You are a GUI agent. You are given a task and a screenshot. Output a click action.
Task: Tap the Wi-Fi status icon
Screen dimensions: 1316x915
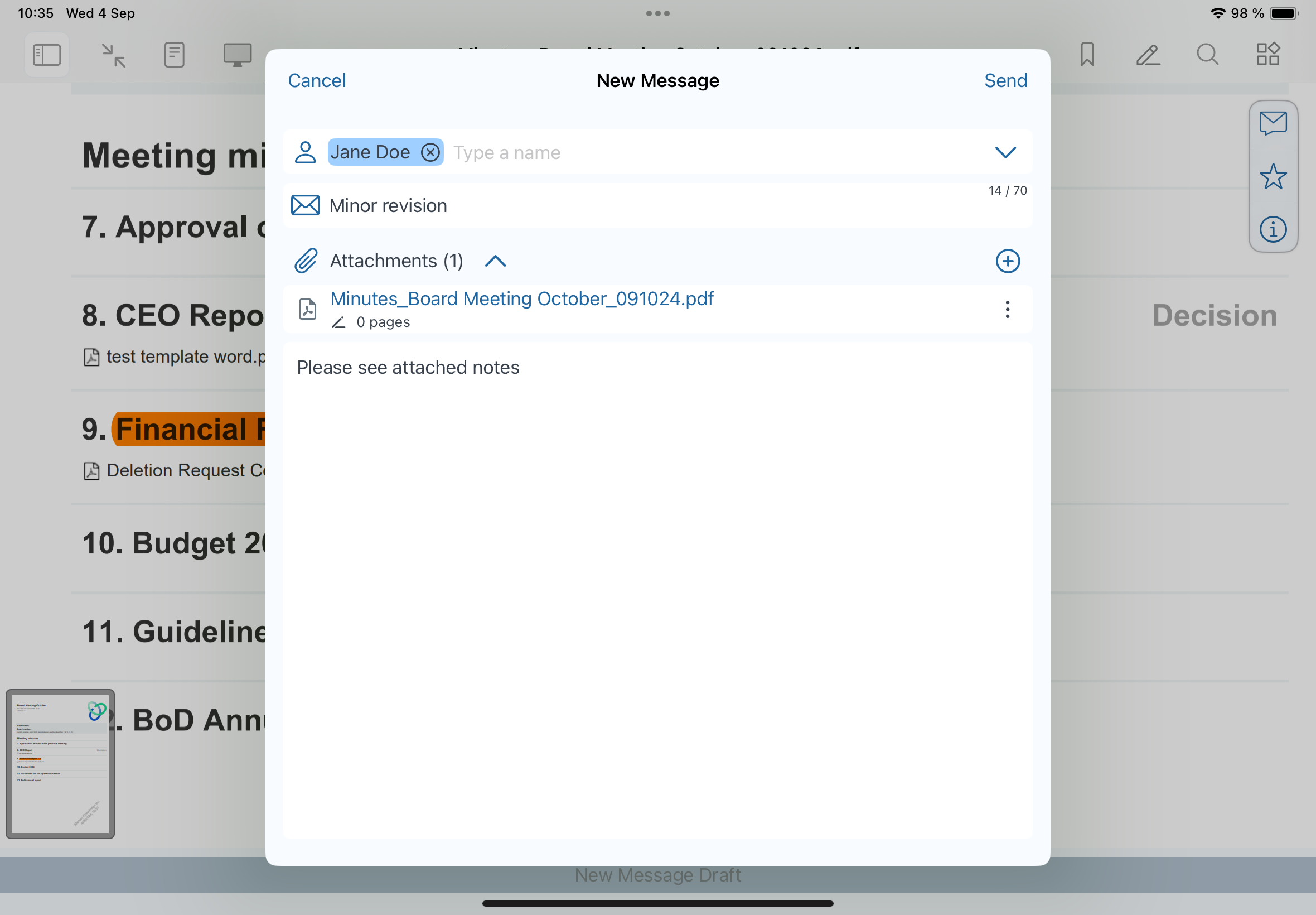point(1218,13)
